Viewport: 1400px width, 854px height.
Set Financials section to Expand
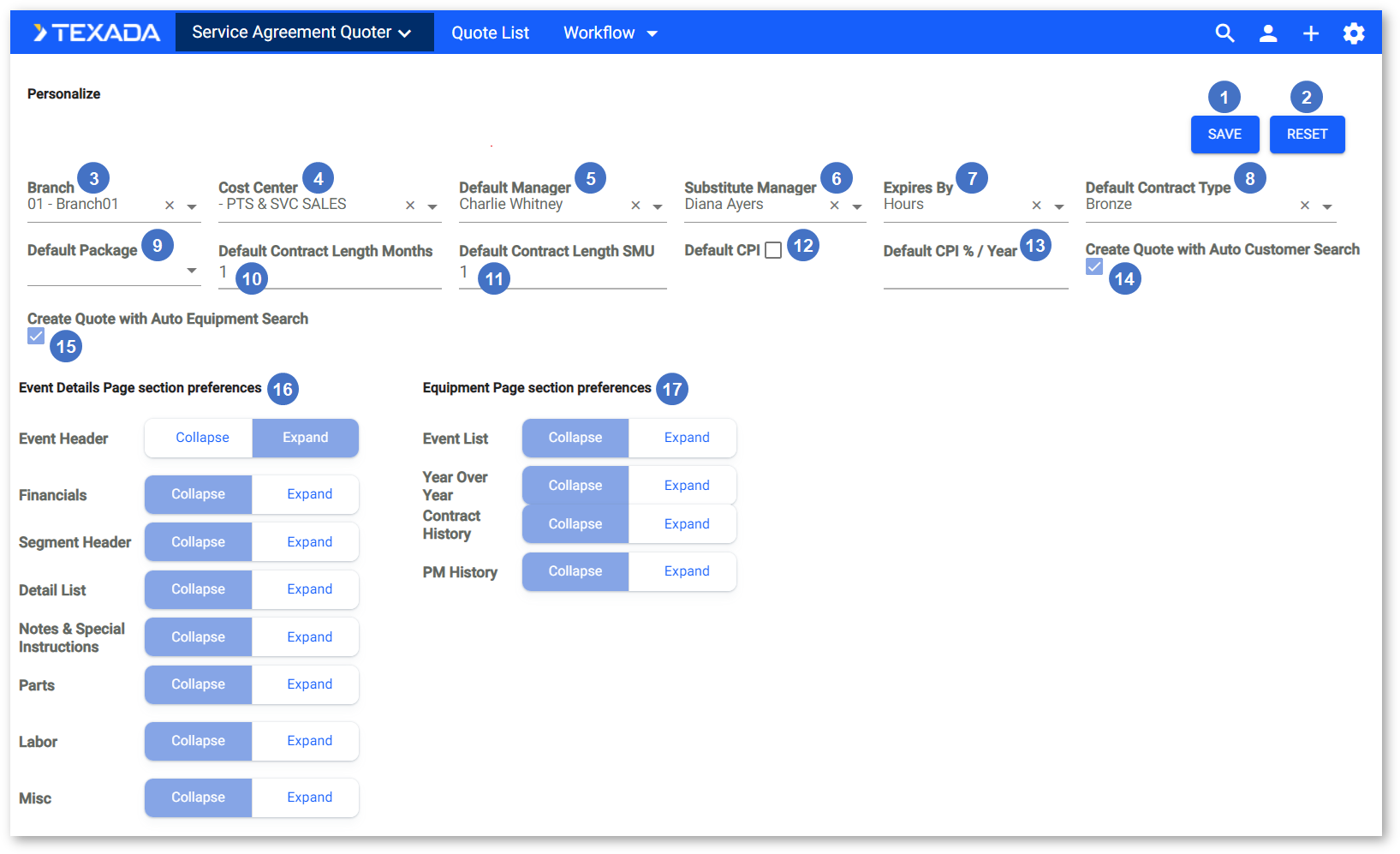point(309,494)
